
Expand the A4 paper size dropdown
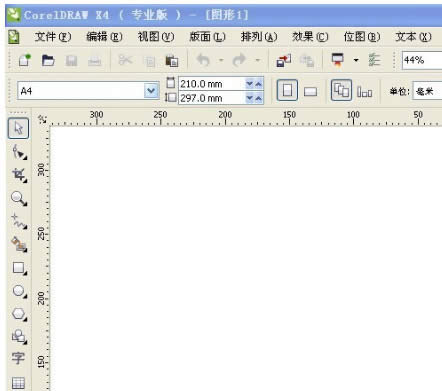(151, 90)
